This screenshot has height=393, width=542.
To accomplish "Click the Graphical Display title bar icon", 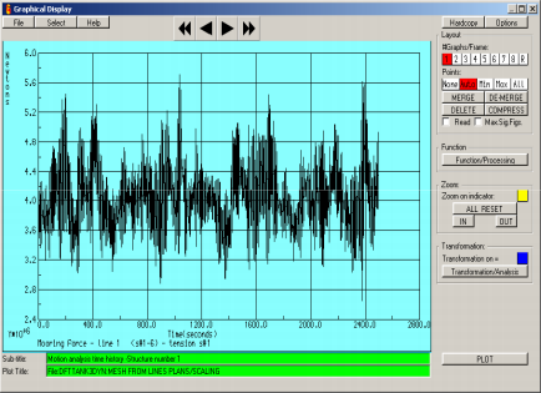I will (8, 9).
